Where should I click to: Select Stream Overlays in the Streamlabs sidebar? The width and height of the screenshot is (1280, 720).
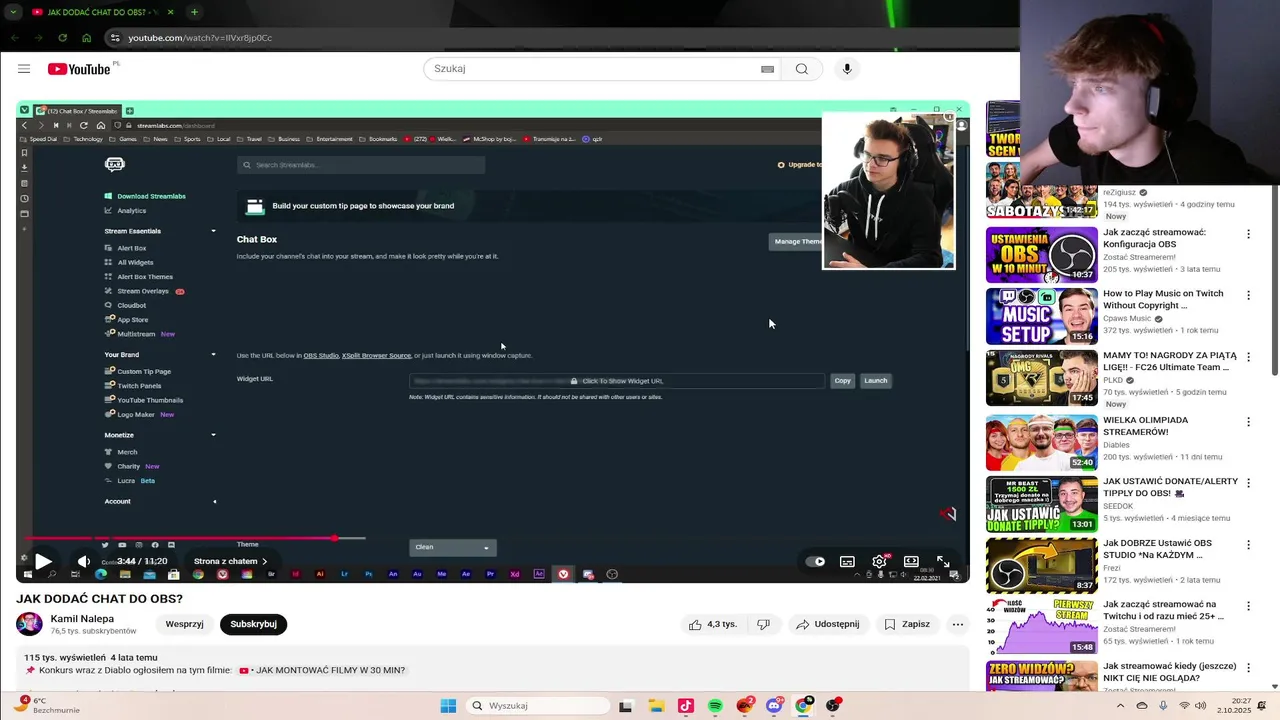tap(143, 291)
